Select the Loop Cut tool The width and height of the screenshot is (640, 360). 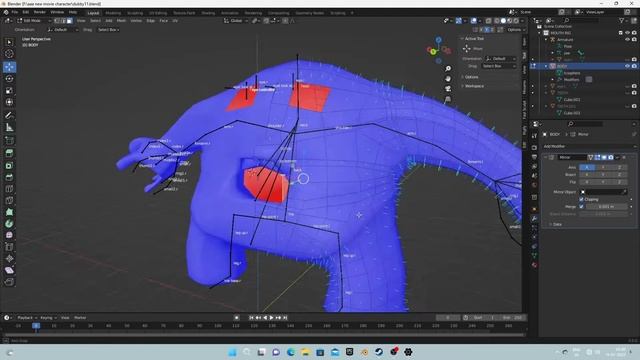click(x=9, y=189)
